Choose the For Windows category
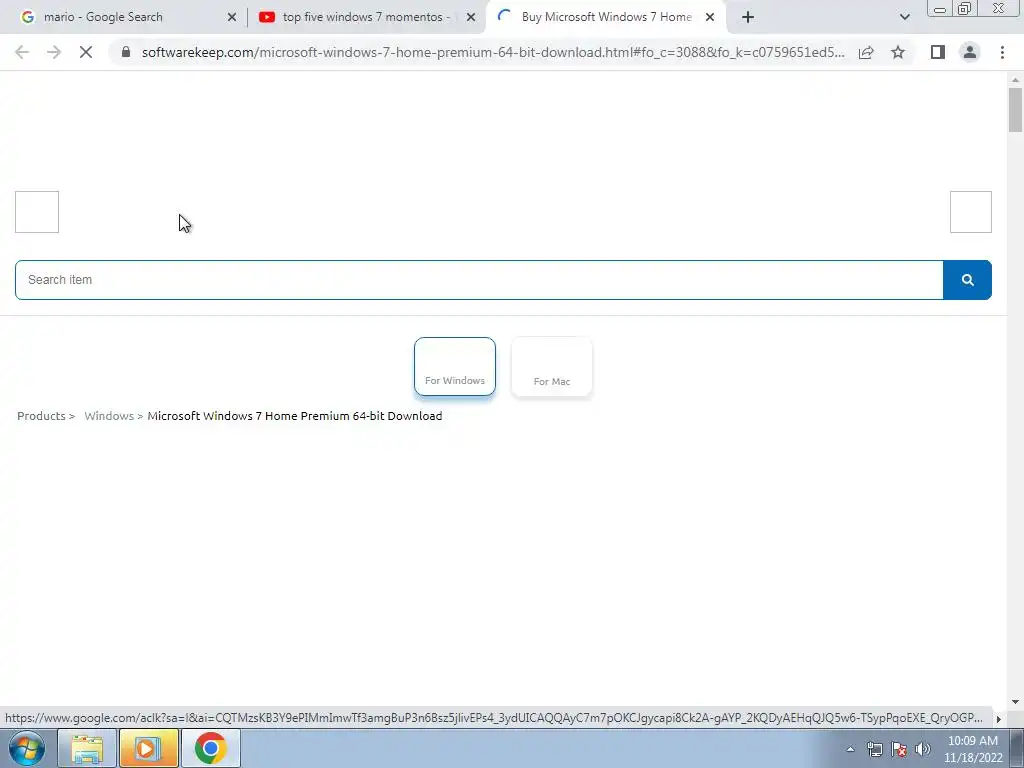The image size is (1024, 768). [455, 366]
